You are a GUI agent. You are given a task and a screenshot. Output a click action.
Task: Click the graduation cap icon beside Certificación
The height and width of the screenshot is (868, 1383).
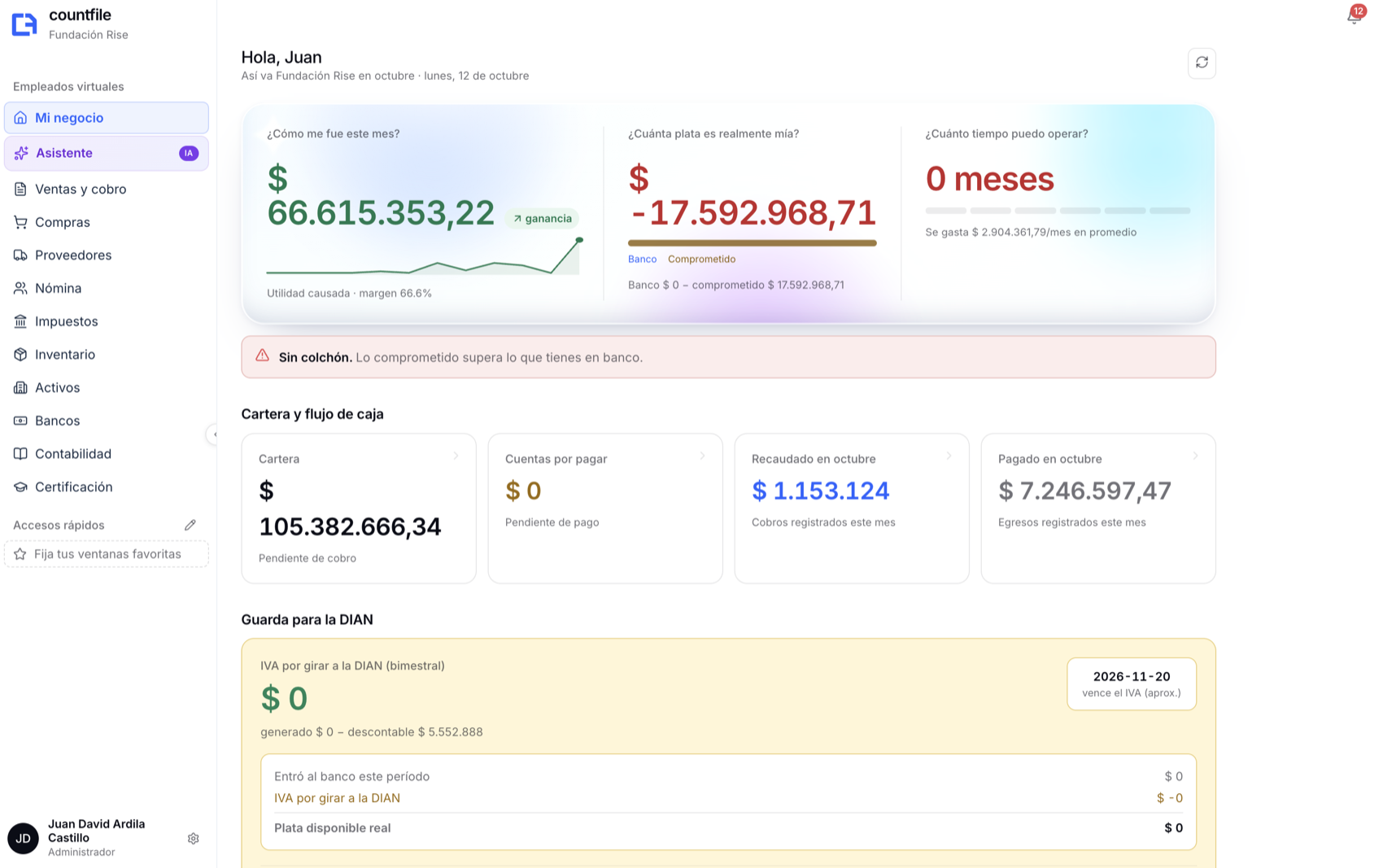point(20,487)
